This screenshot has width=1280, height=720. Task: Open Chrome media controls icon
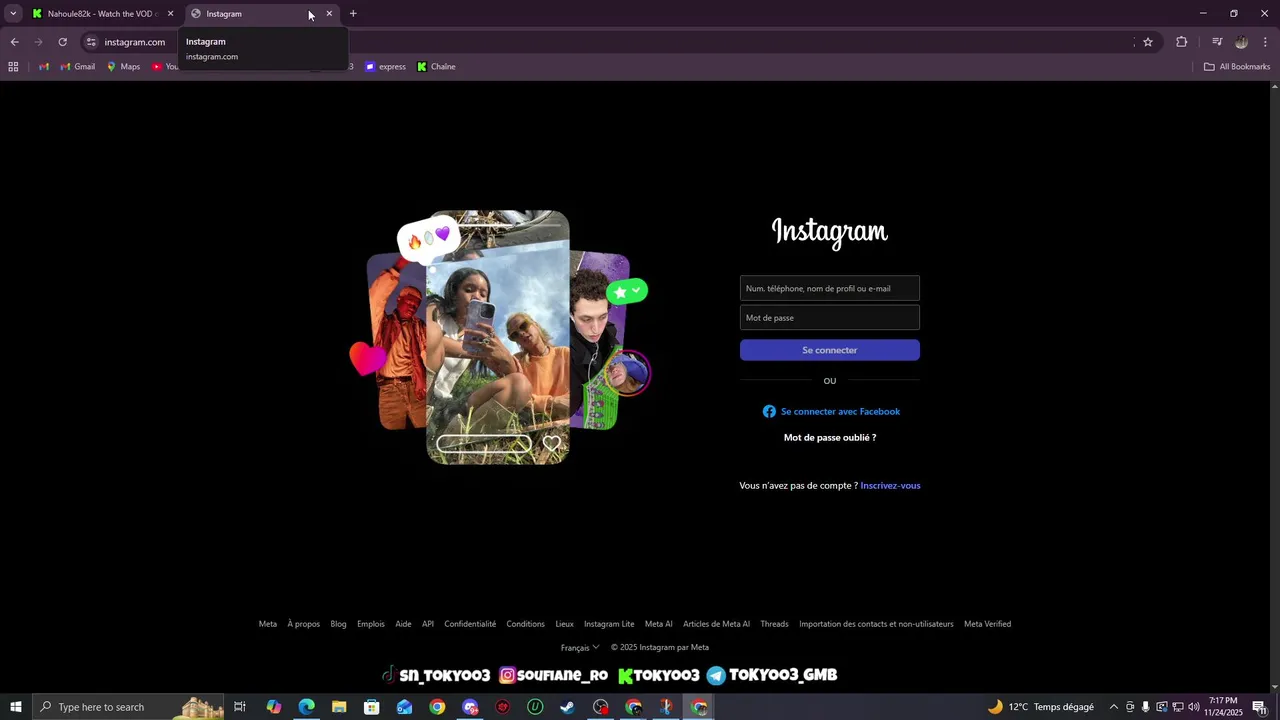pyautogui.click(x=1217, y=42)
